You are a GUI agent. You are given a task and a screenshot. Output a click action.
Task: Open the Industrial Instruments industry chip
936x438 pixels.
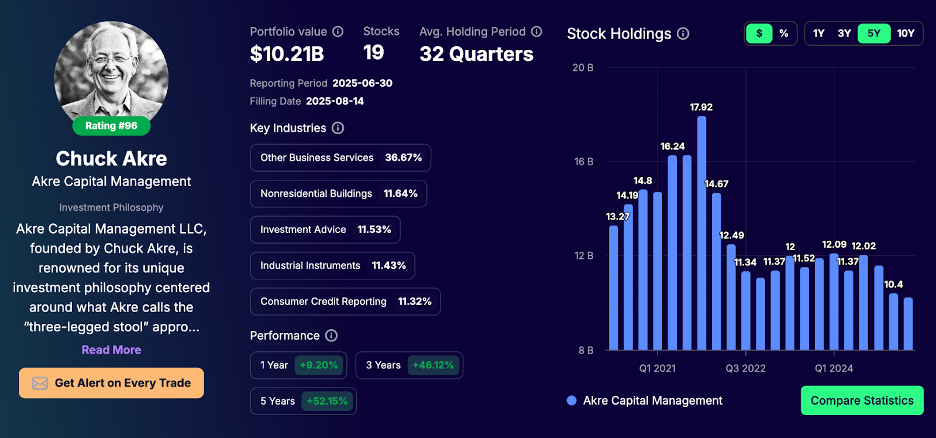click(332, 266)
